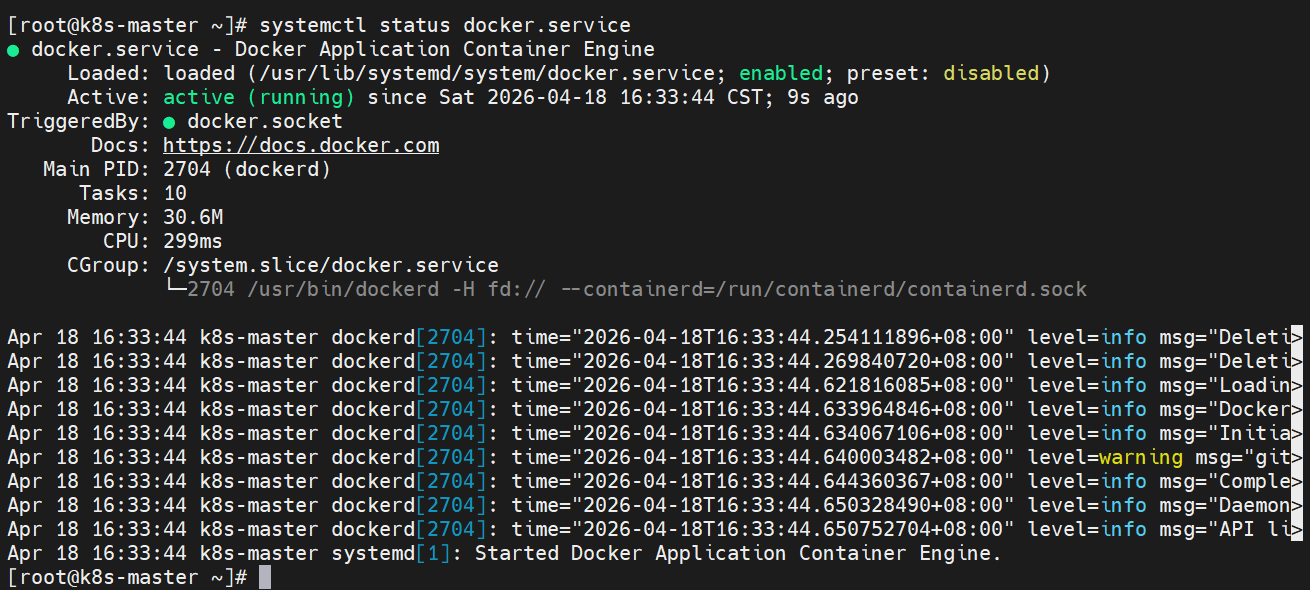Click the cursor block at the last prompt
This screenshot has width=1310, height=590.
click(265, 577)
